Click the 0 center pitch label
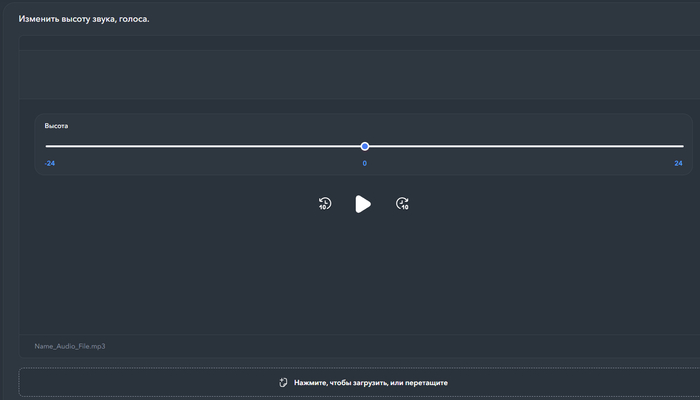This screenshot has width=700, height=400. [x=365, y=163]
